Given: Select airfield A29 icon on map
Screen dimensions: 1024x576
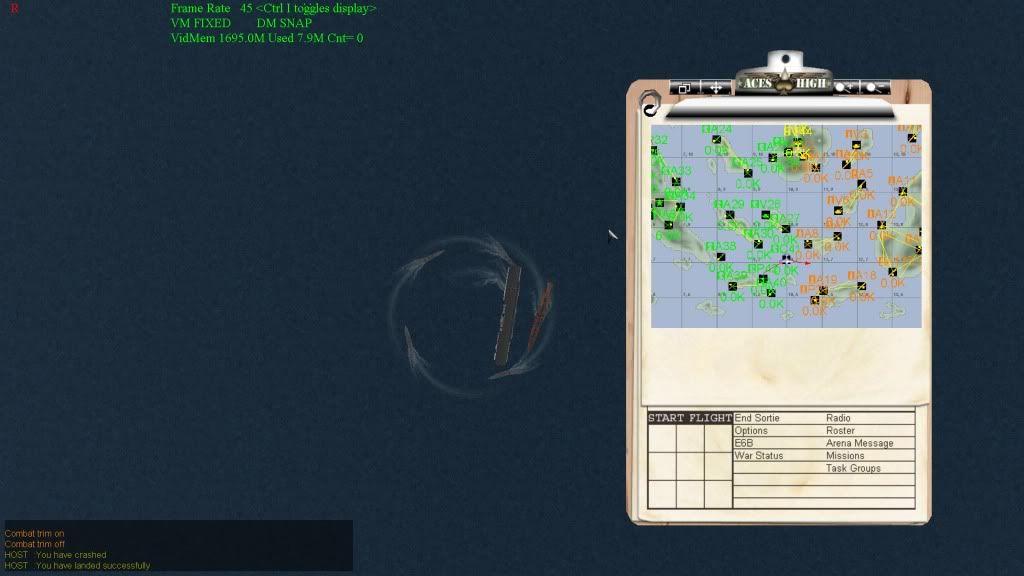Looking at the screenshot, I should pos(729,215).
